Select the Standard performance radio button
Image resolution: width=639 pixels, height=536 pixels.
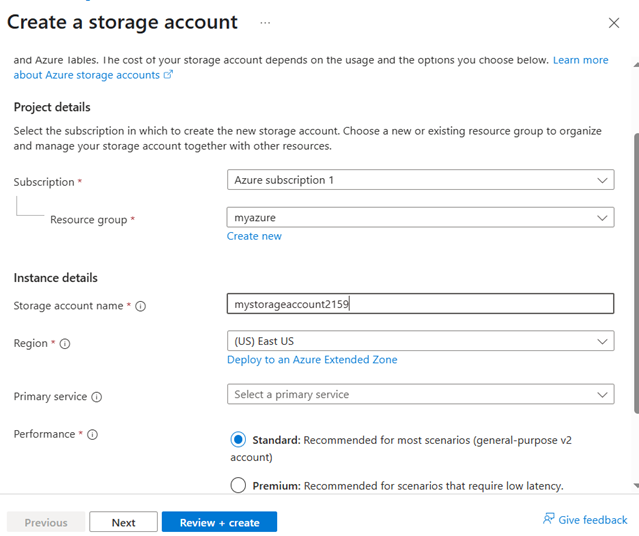(238, 440)
